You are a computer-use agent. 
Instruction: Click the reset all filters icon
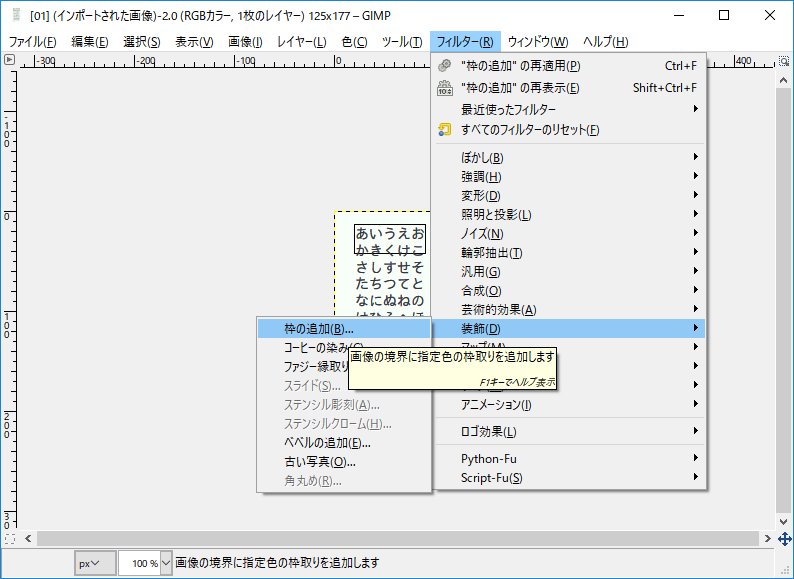[x=445, y=130]
